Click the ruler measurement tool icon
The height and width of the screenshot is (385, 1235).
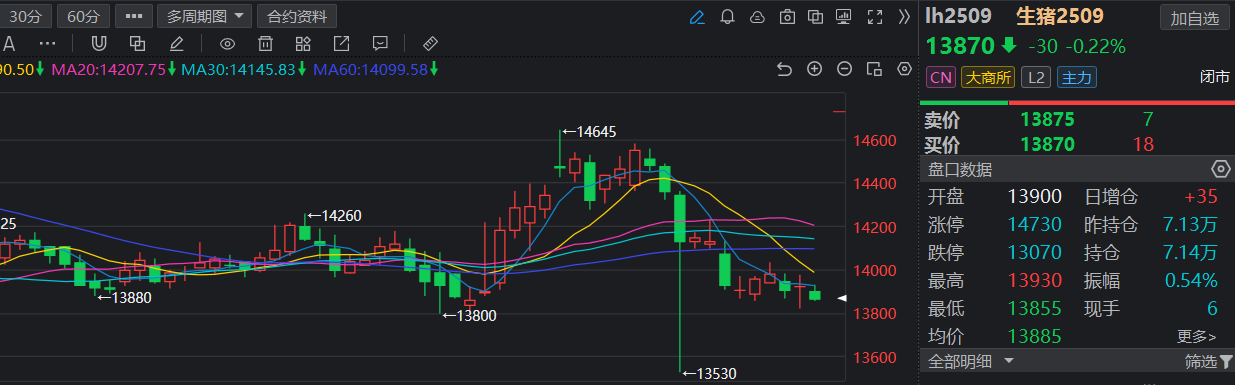pyautogui.click(x=431, y=43)
